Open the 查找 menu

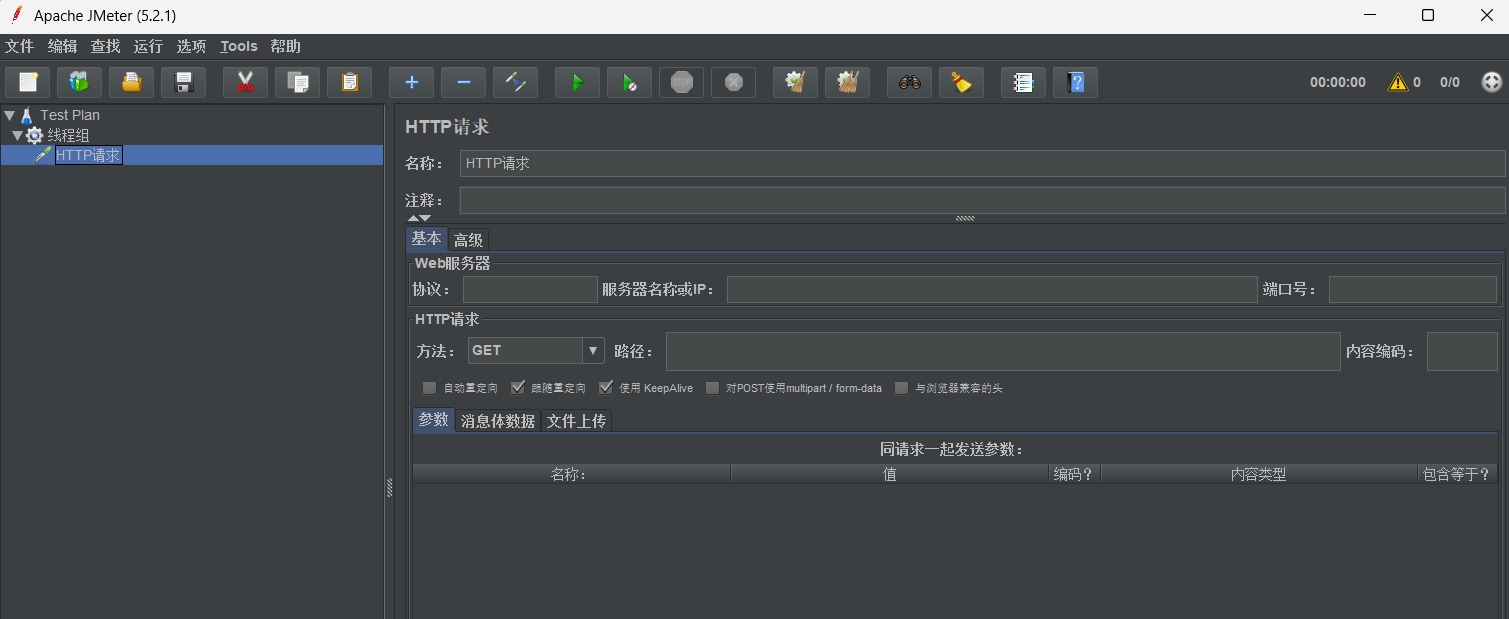(105, 46)
